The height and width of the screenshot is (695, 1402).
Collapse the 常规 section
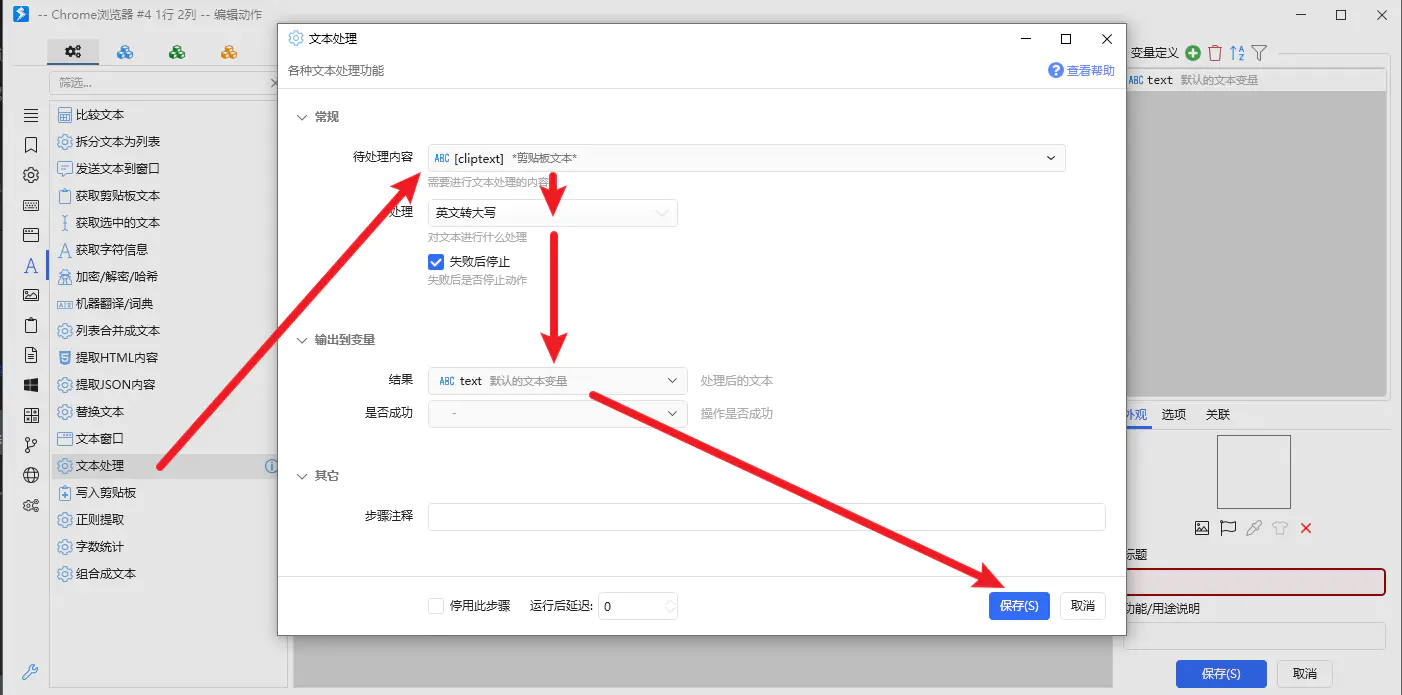tap(302, 117)
